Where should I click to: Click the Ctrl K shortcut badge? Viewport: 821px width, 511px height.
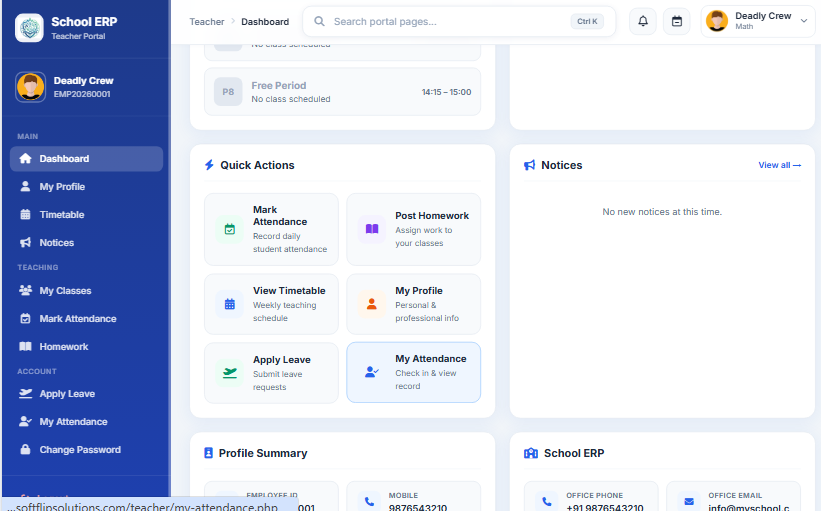pyautogui.click(x=587, y=21)
